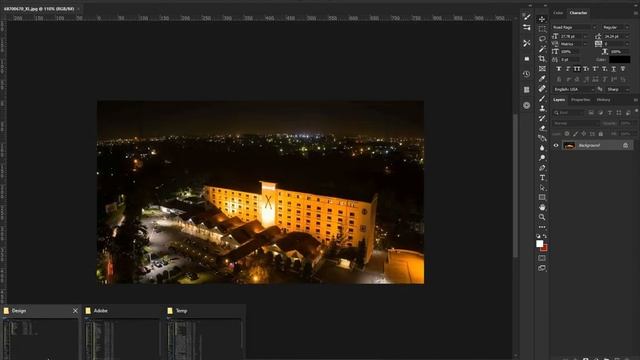Toggle Quick Mask mode
Image resolution: width=640 pixels, height=360 pixels.
[542, 258]
